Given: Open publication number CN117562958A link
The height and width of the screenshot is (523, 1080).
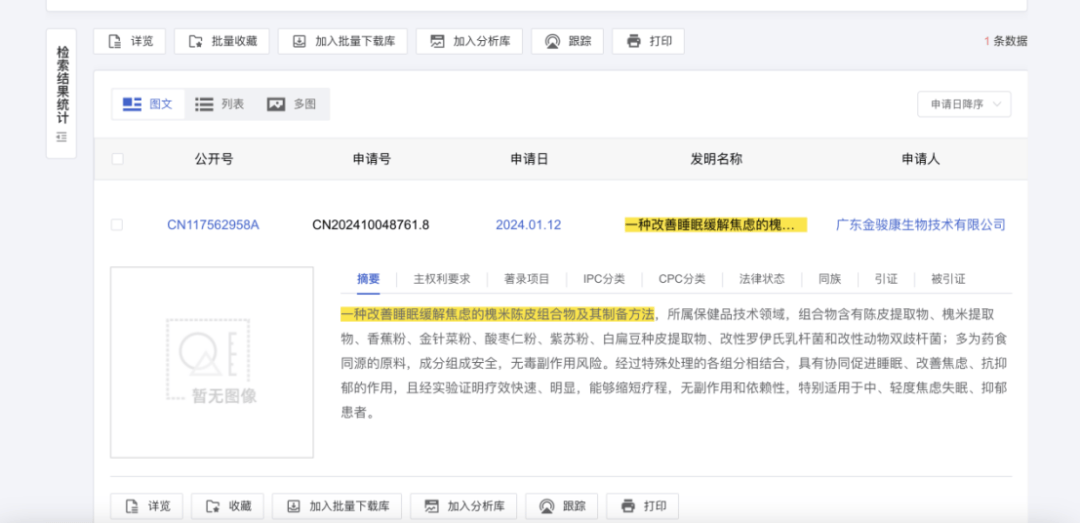Looking at the screenshot, I should pos(213,225).
